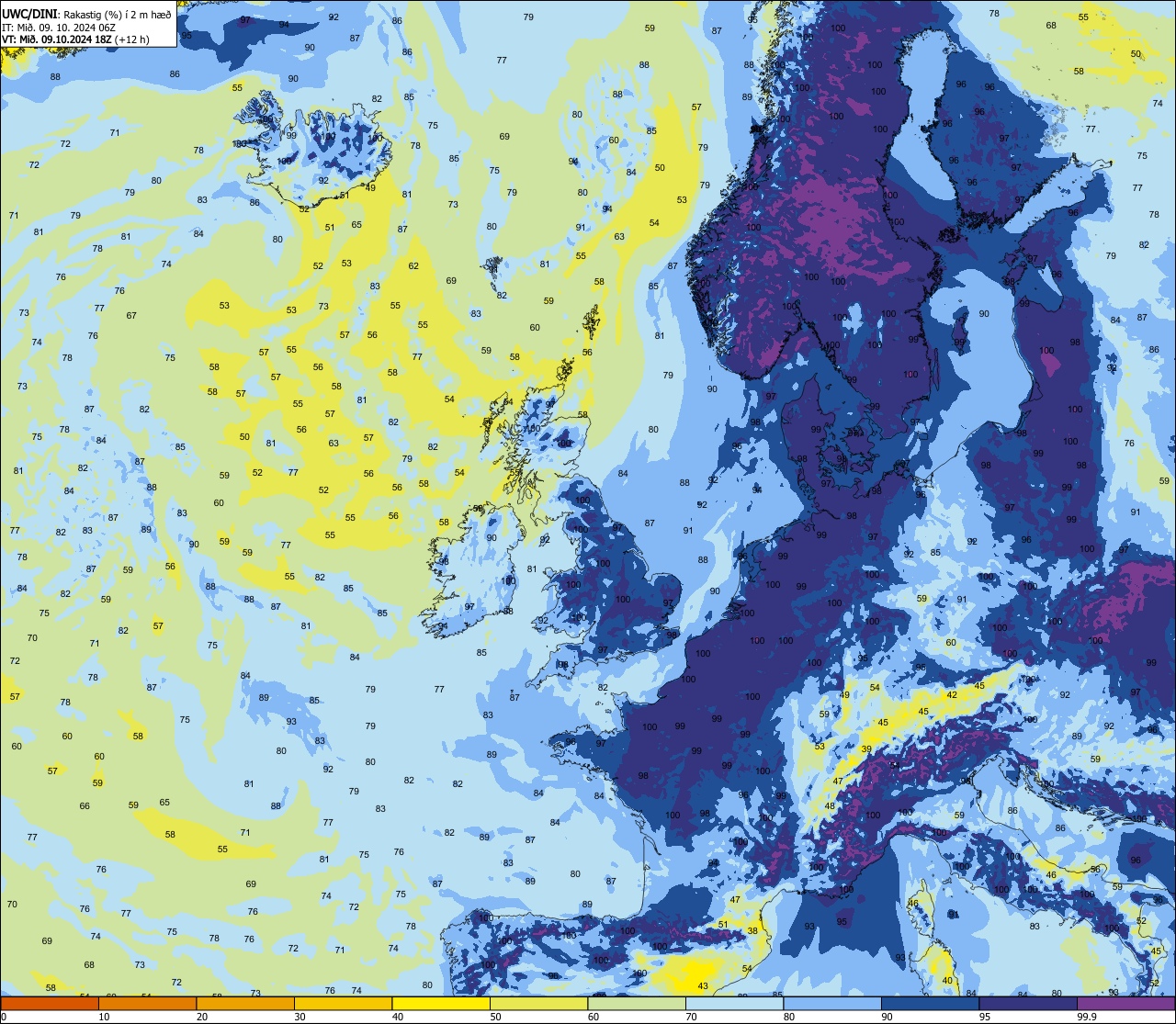Screen dimensions: 1176x1024
Task: Click the 30–40% amber legend swatch
Action: (x=343, y=1003)
